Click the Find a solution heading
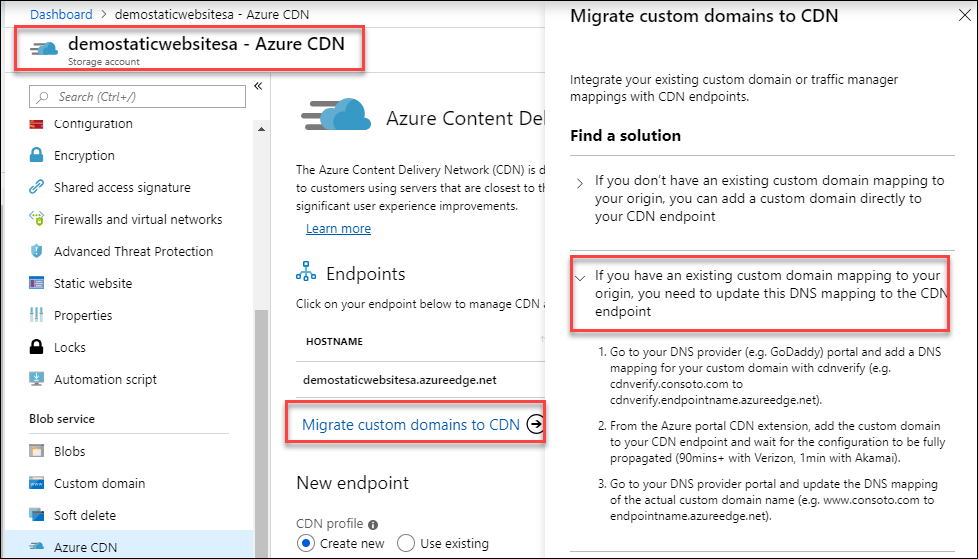Screen dimensions: 978x559 click(x=625, y=135)
